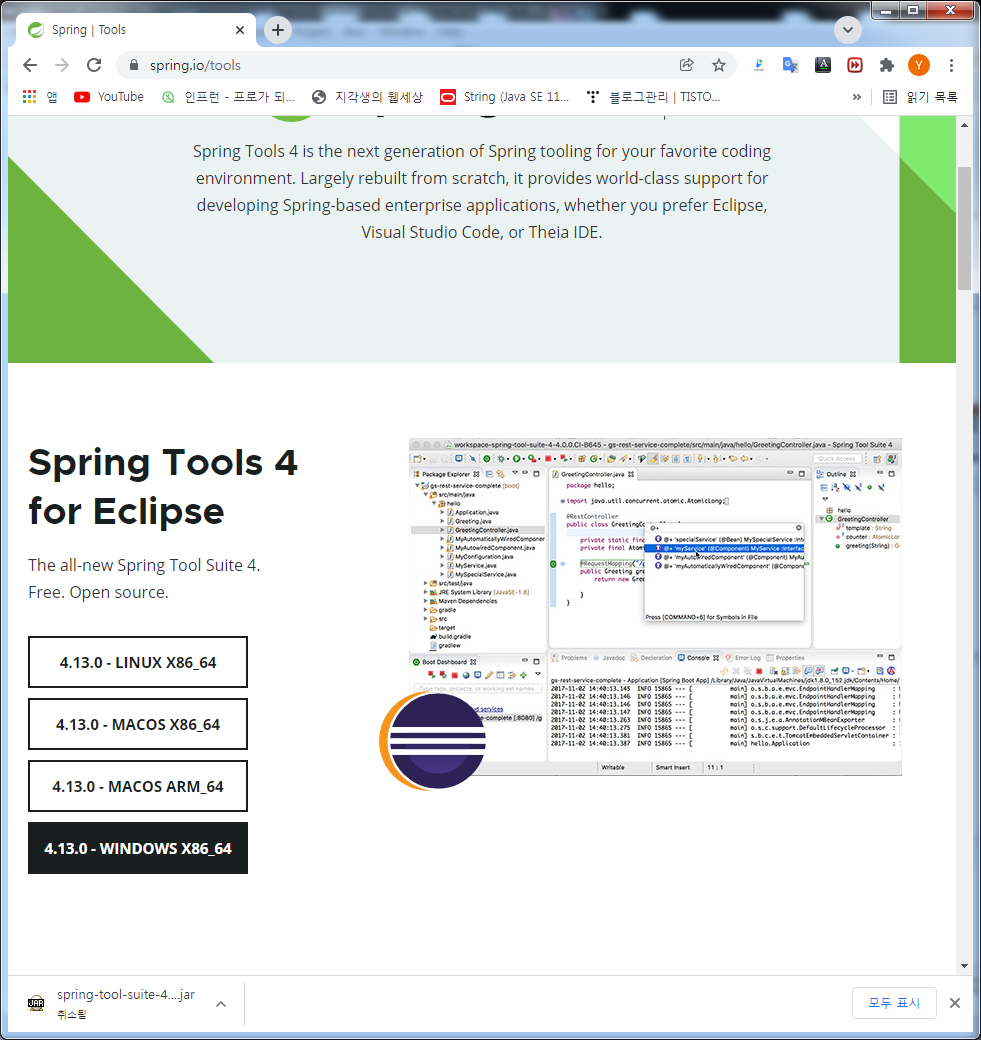The image size is (981, 1040).
Task: Open the reading list 읽기 목록
Action: coord(921,97)
